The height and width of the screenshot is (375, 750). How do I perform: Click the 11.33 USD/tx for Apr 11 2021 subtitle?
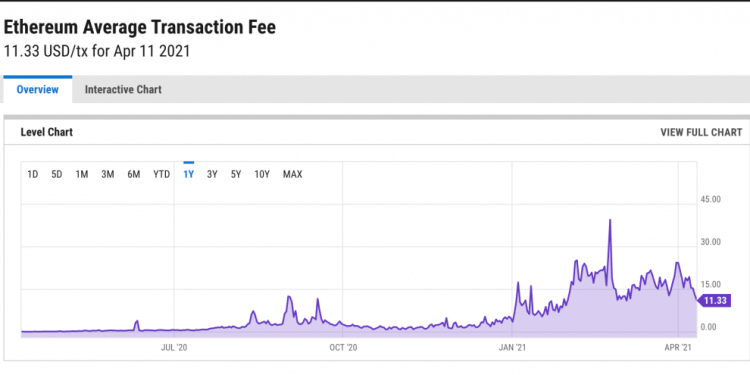point(97,51)
